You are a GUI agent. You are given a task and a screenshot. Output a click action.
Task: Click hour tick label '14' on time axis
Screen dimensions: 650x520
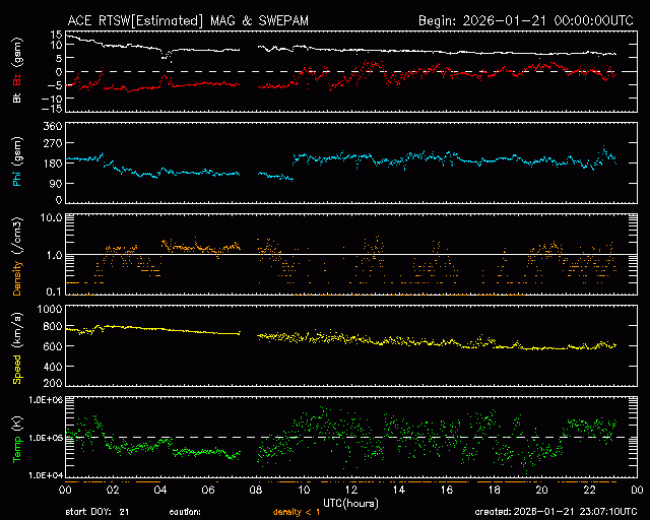click(x=399, y=490)
